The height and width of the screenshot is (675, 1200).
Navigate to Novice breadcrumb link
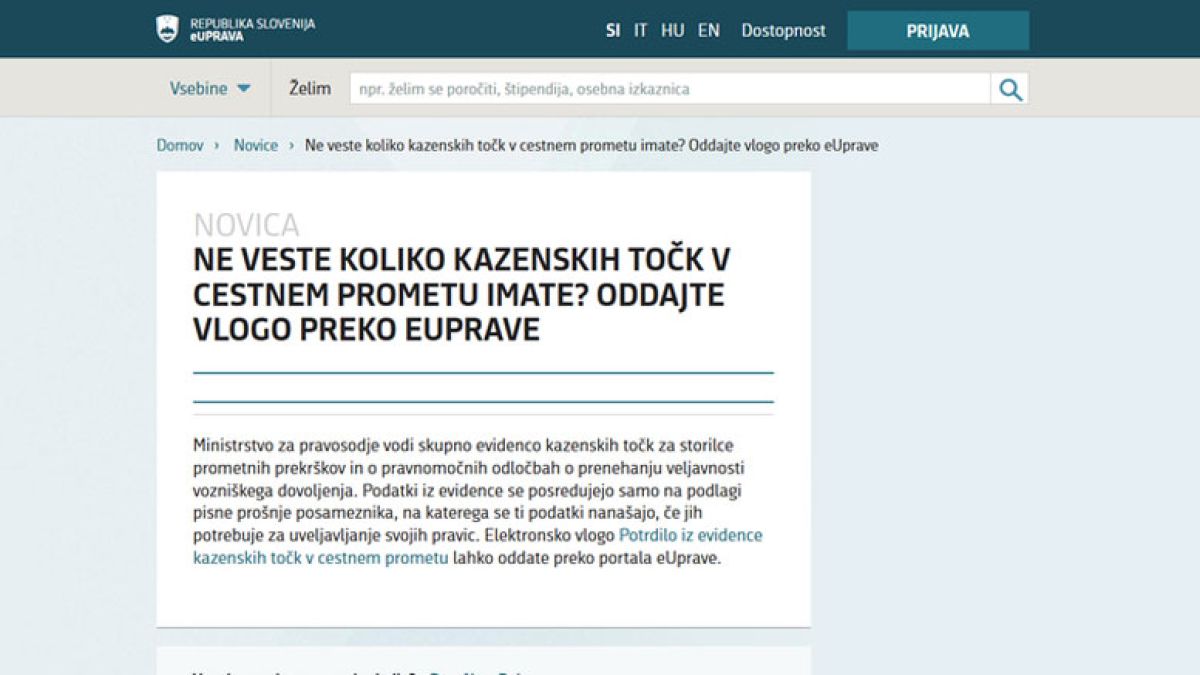click(x=256, y=145)
